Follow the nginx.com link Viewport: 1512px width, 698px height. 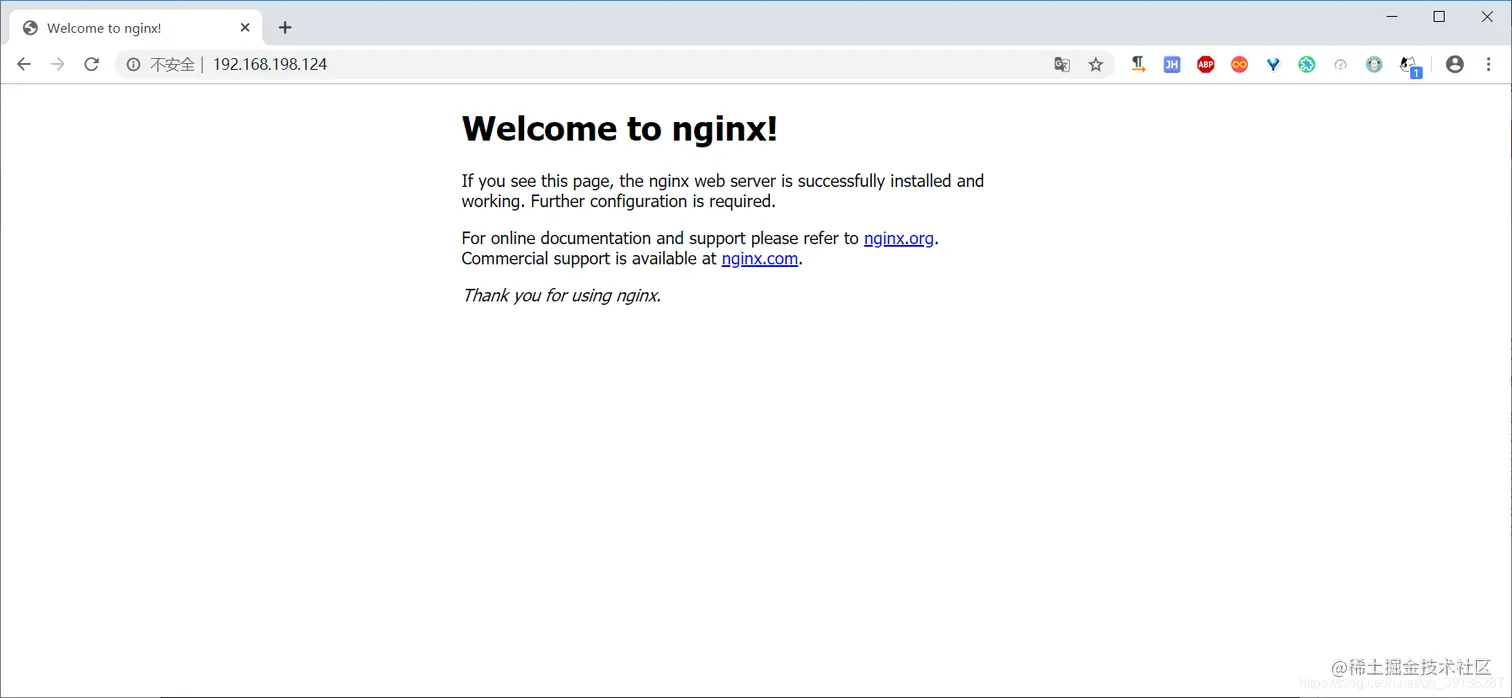click(760, 258)
